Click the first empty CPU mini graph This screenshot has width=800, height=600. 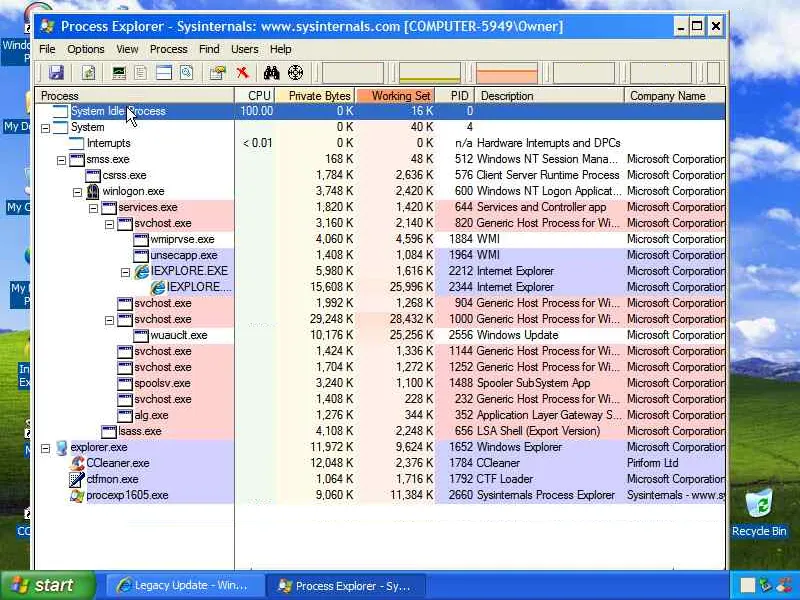pos(353,73)
